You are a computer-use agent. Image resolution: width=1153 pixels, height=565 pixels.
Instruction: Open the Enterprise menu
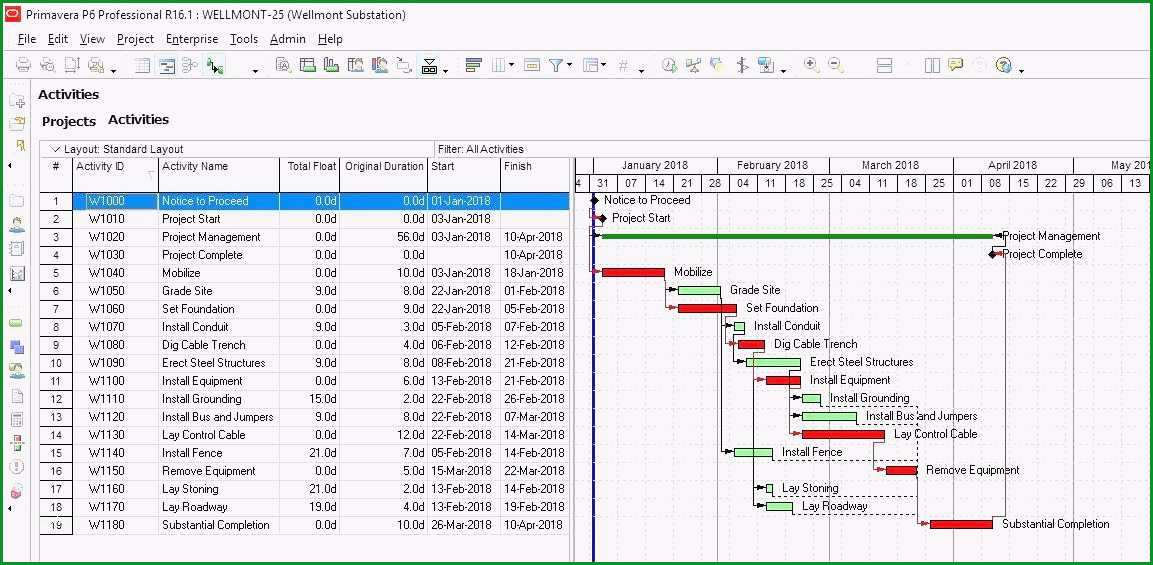[x=192, y=39]
